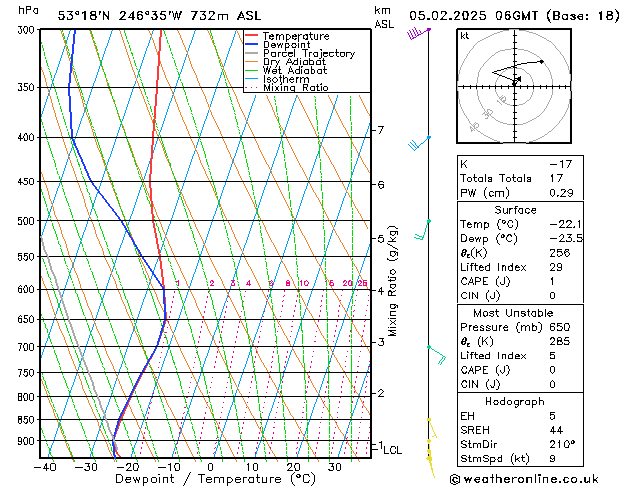The width and height of the screenshot is (629, 486).
Task: Click the wind barb at 300 hPa
Action: click(x=417, y=33)
